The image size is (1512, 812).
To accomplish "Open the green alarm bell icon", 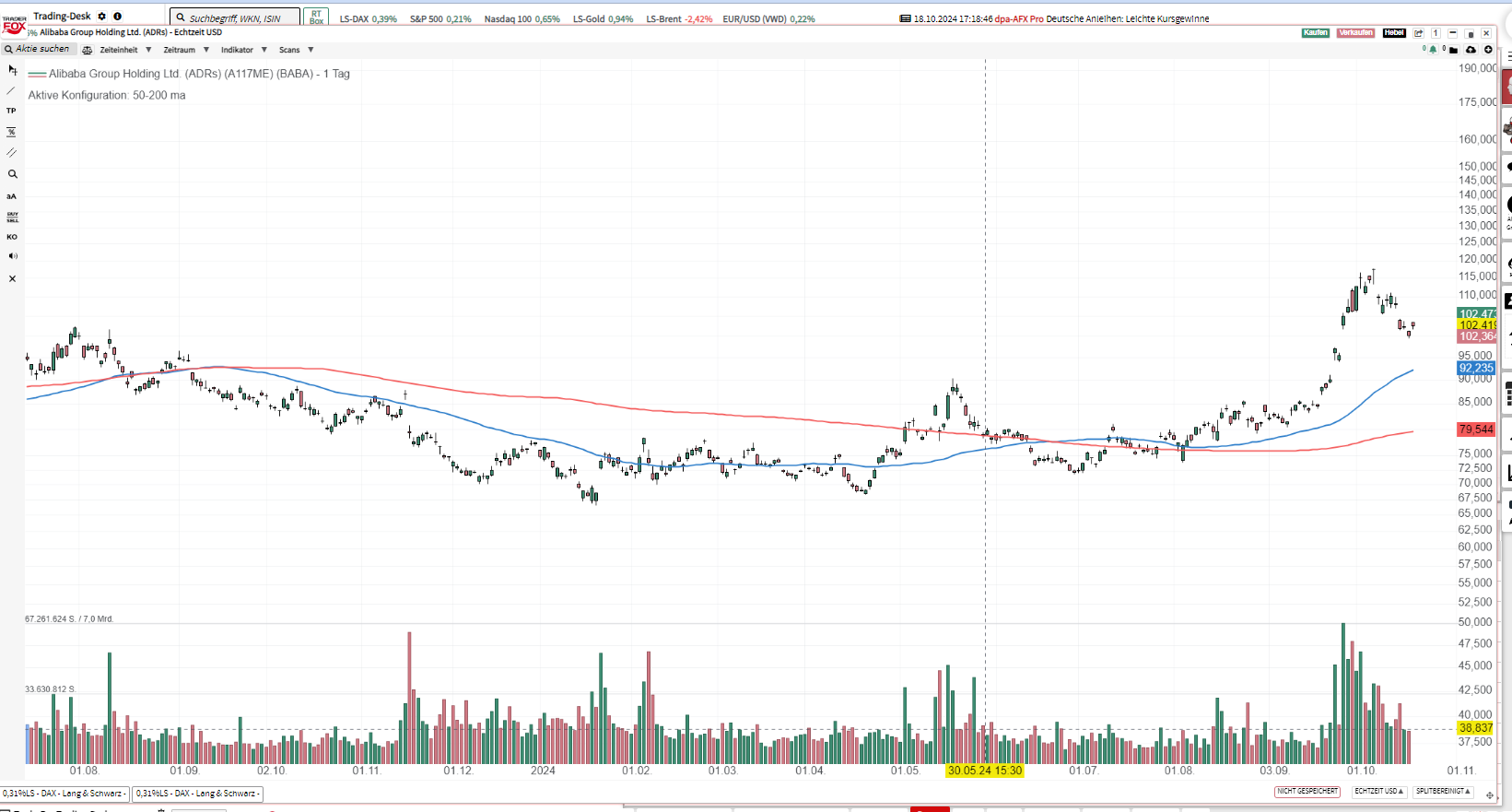I will (1433, 50).
